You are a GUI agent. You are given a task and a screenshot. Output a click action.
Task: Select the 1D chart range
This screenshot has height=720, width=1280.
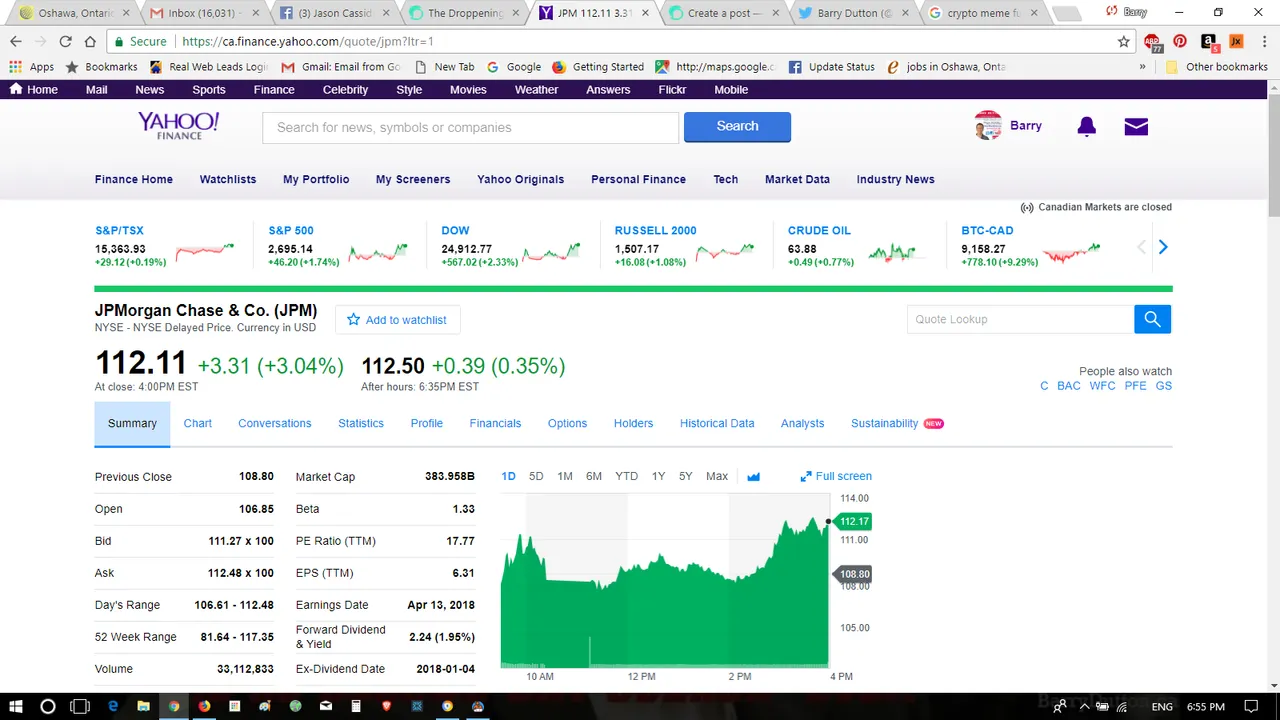tap(508, 476)
